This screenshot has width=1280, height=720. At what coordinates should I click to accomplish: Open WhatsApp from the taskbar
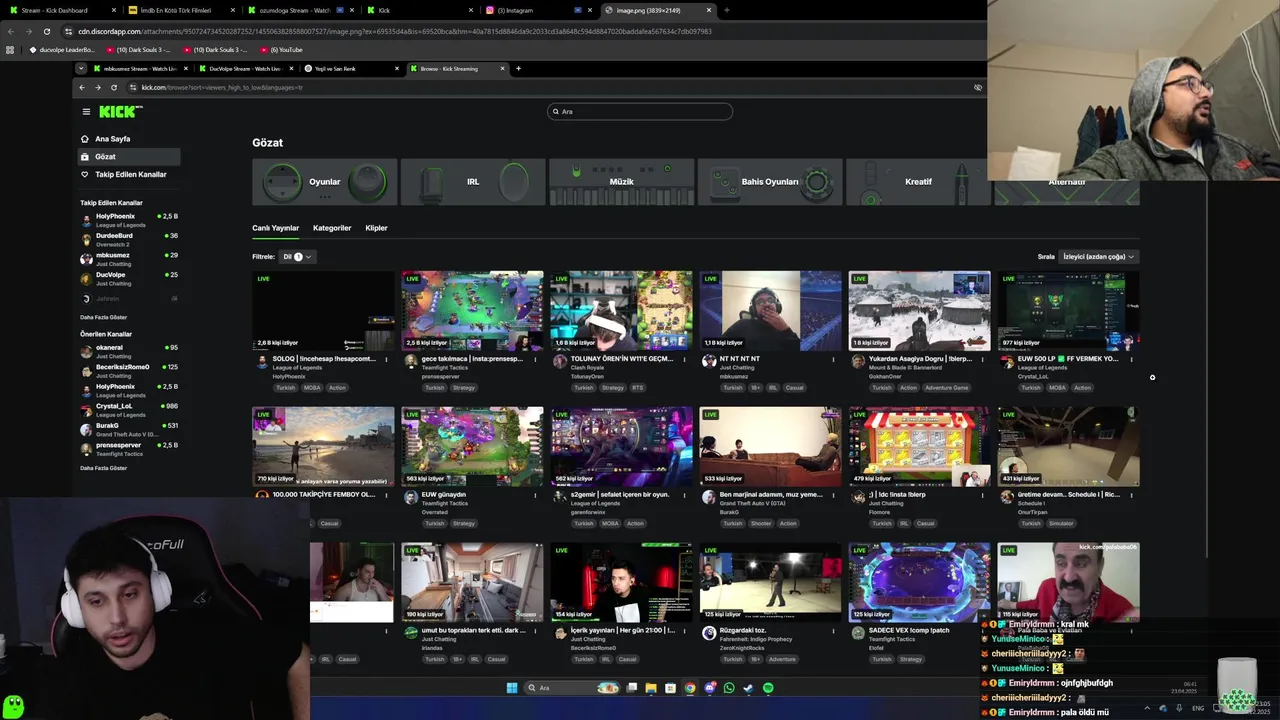(x=729, y=688)
